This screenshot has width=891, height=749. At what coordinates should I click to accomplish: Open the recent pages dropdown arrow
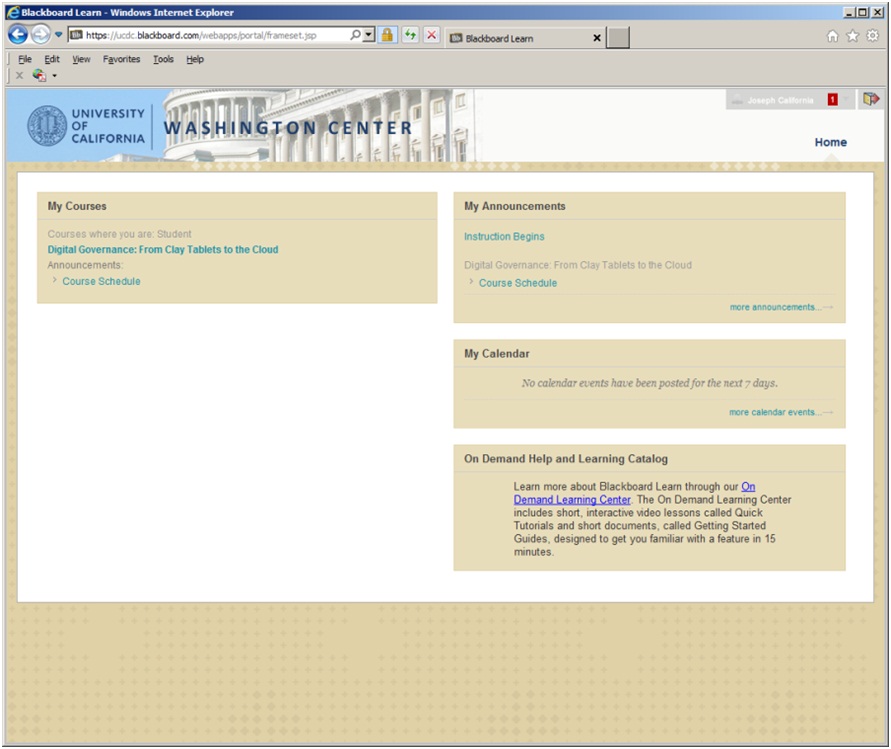pyautogui.click(x=59, y=35)
